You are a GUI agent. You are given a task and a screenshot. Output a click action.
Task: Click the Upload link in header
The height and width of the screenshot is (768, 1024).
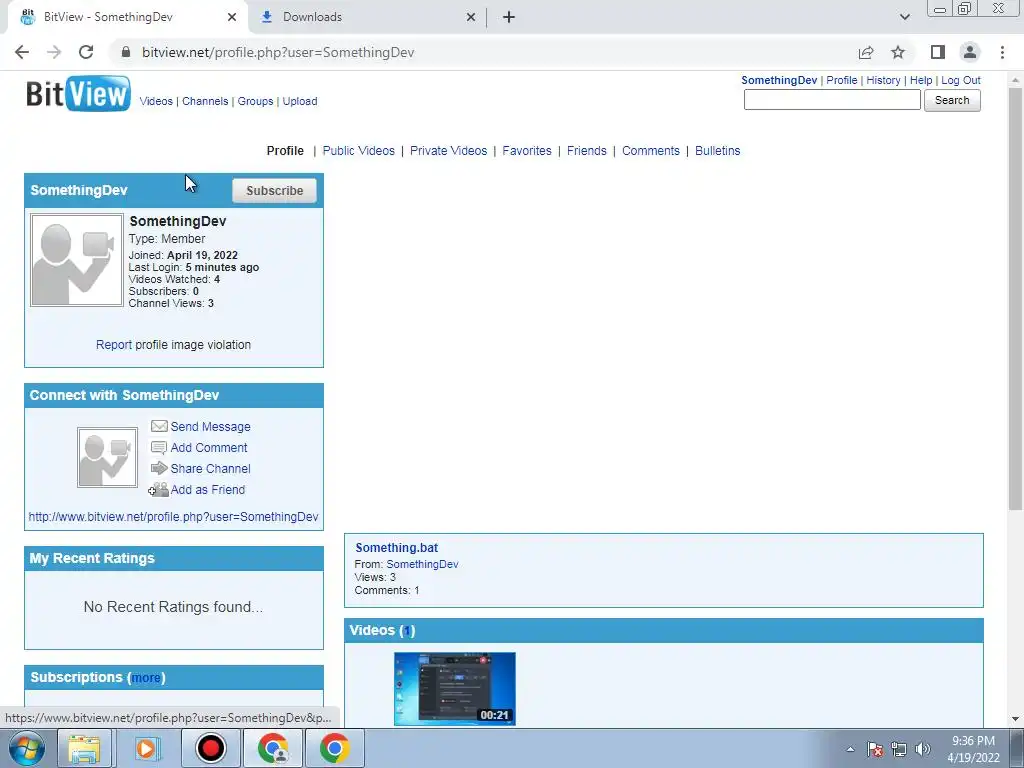(x=300, y=101)
